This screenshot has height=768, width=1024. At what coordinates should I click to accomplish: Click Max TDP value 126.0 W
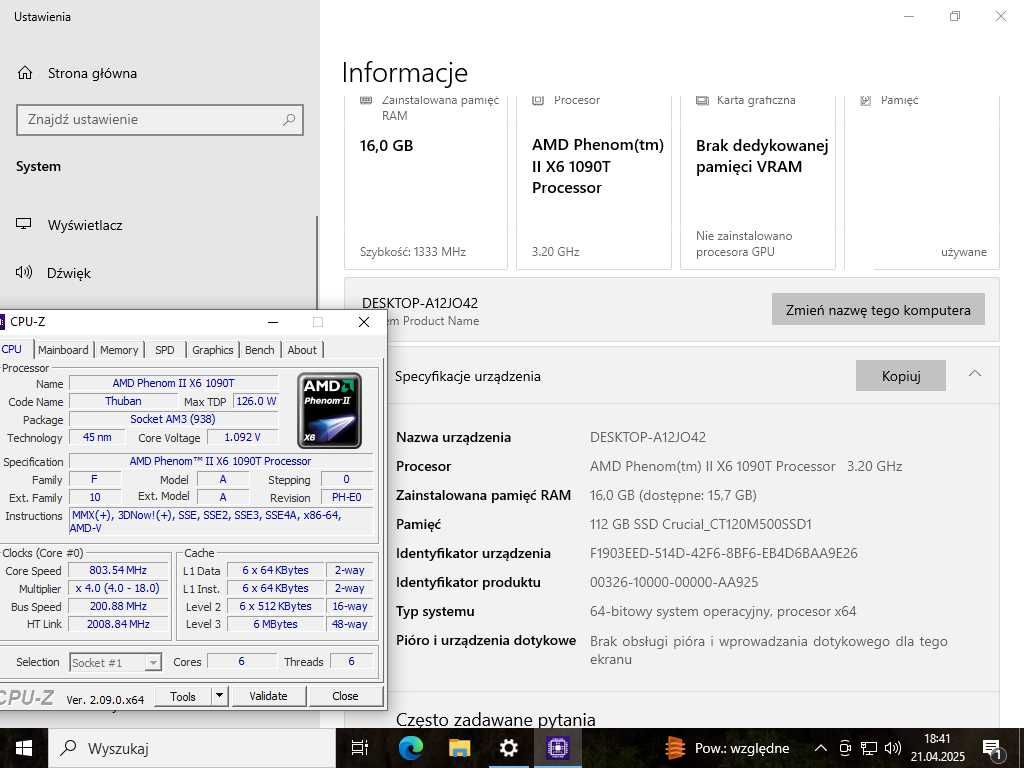click(256, 401)
